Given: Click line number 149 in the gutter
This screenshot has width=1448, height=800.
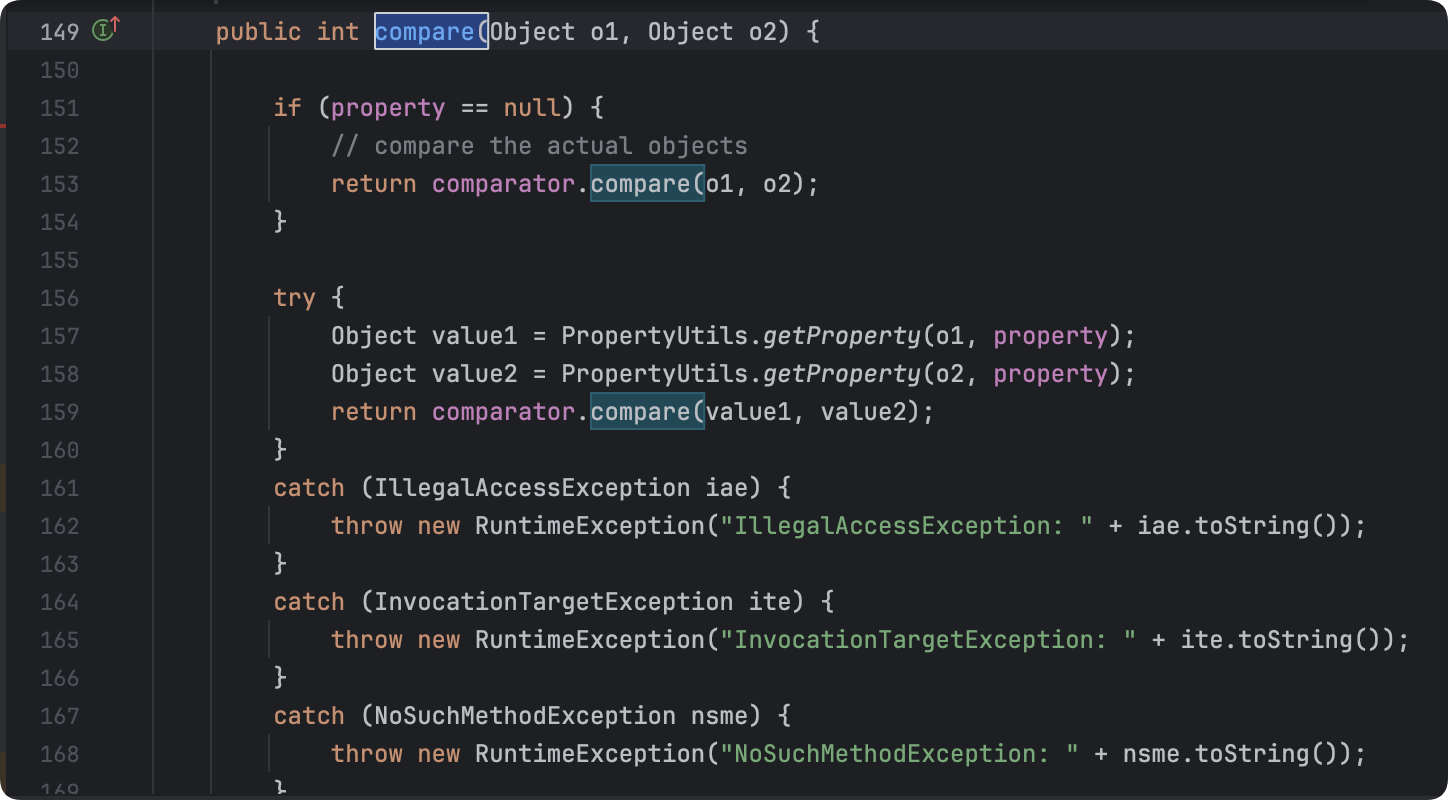Looking at the screenshot, I should click(x=59, y=32).
